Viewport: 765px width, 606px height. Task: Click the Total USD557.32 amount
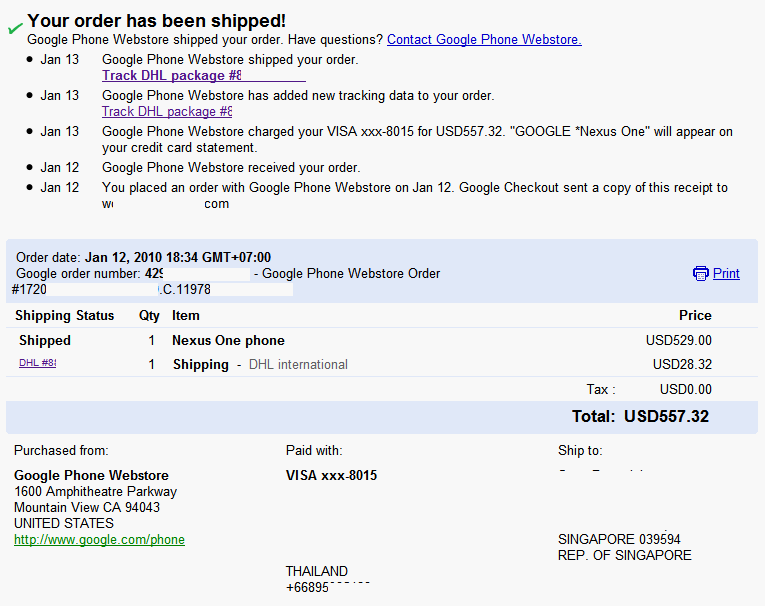click(666, 416)
